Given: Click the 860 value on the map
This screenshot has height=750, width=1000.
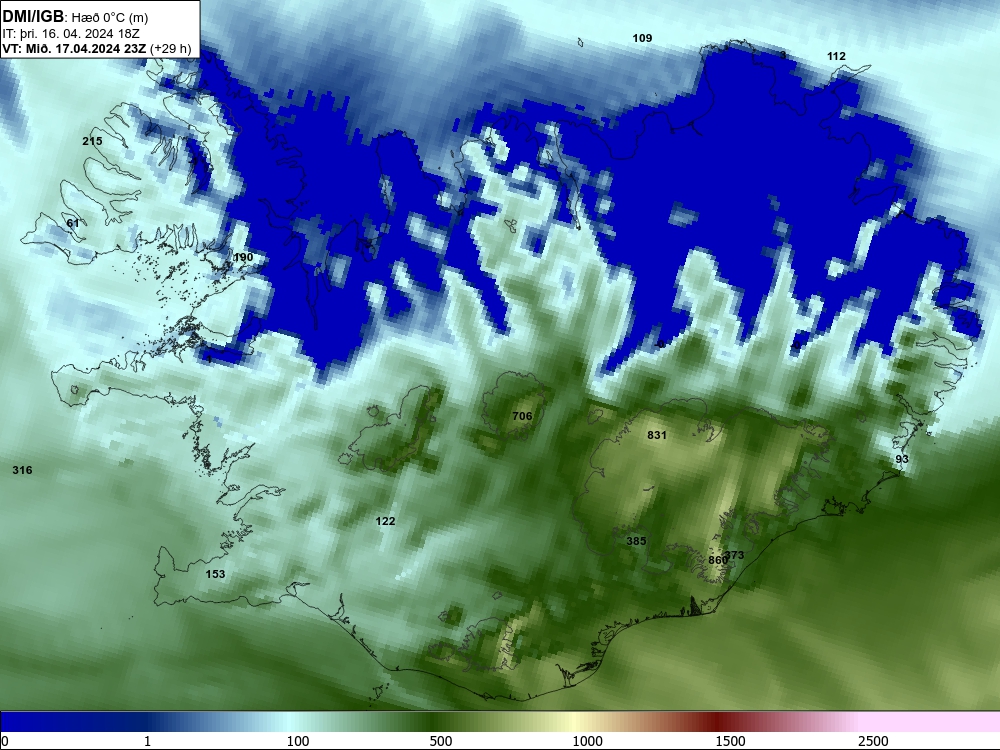Looking at the screenshot, I should click(x=717, y=560).
